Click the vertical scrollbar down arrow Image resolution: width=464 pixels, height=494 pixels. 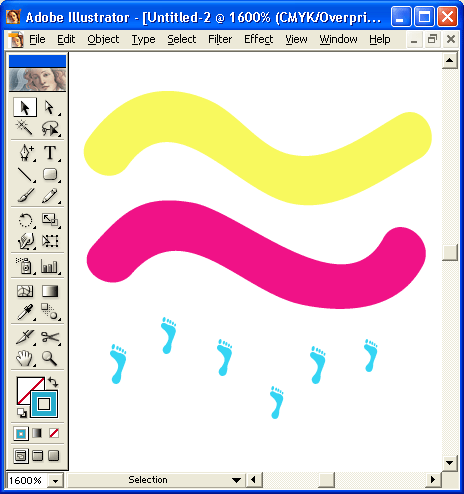pyautogui.click(x=449, y=463)
